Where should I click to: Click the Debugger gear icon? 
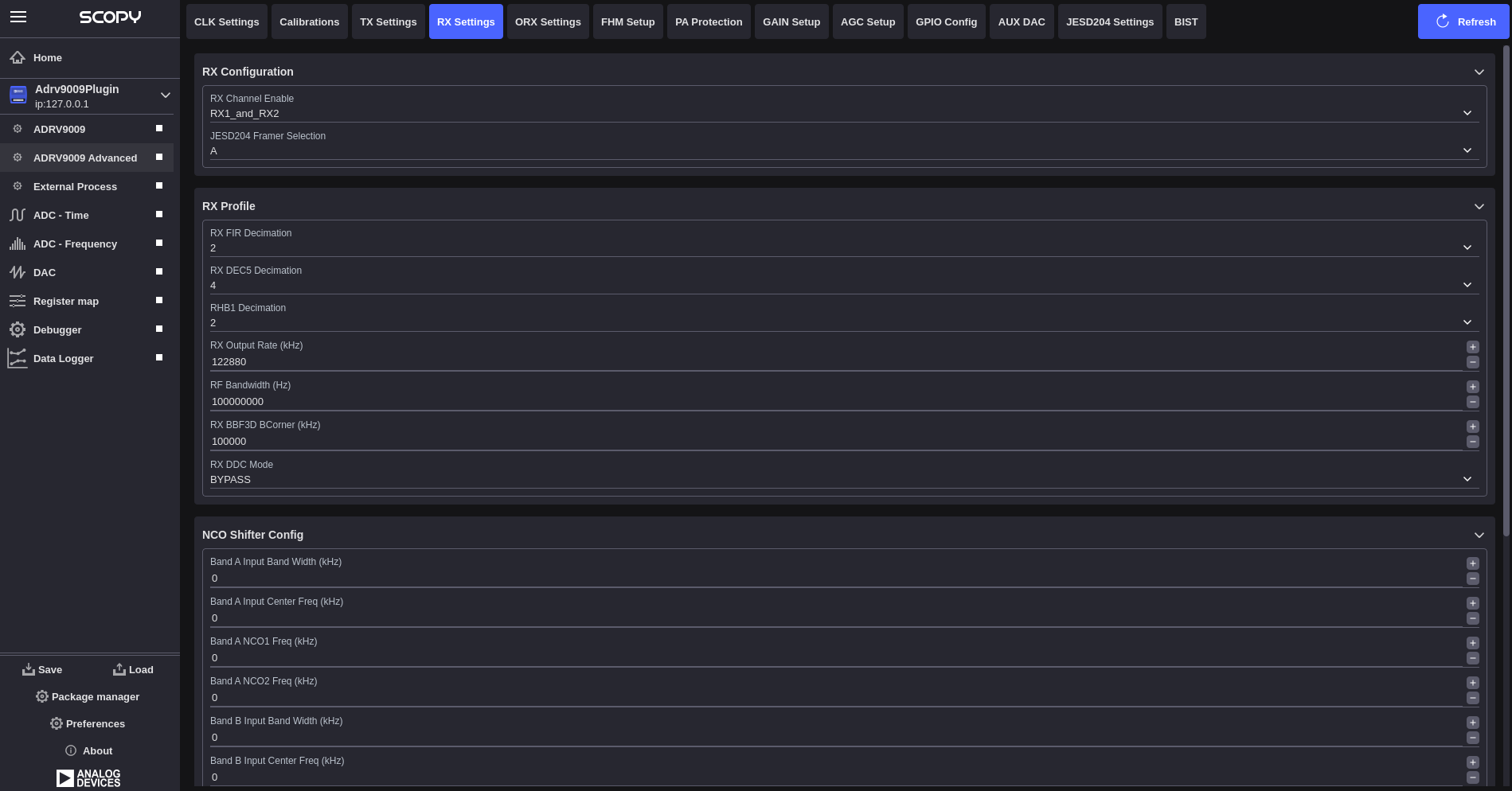18,329
